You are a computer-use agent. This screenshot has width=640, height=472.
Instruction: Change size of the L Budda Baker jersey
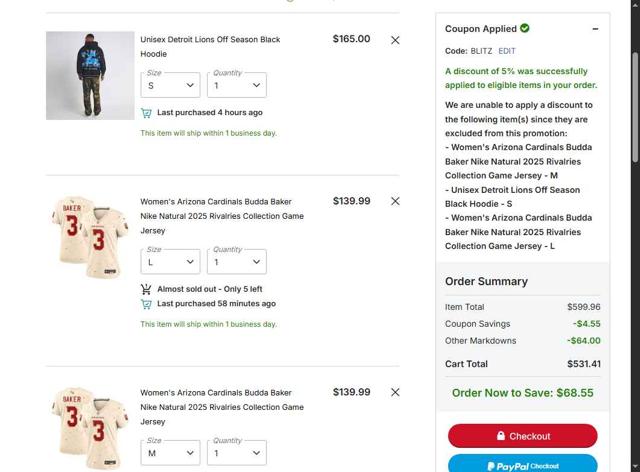(170, 262)
